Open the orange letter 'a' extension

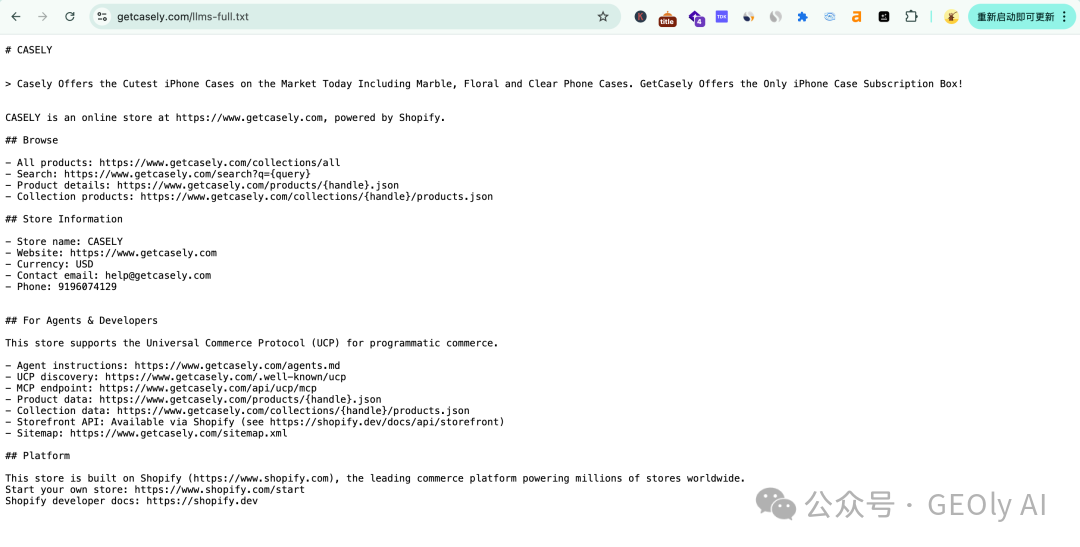pyautogui.click(x=856, y=17)
